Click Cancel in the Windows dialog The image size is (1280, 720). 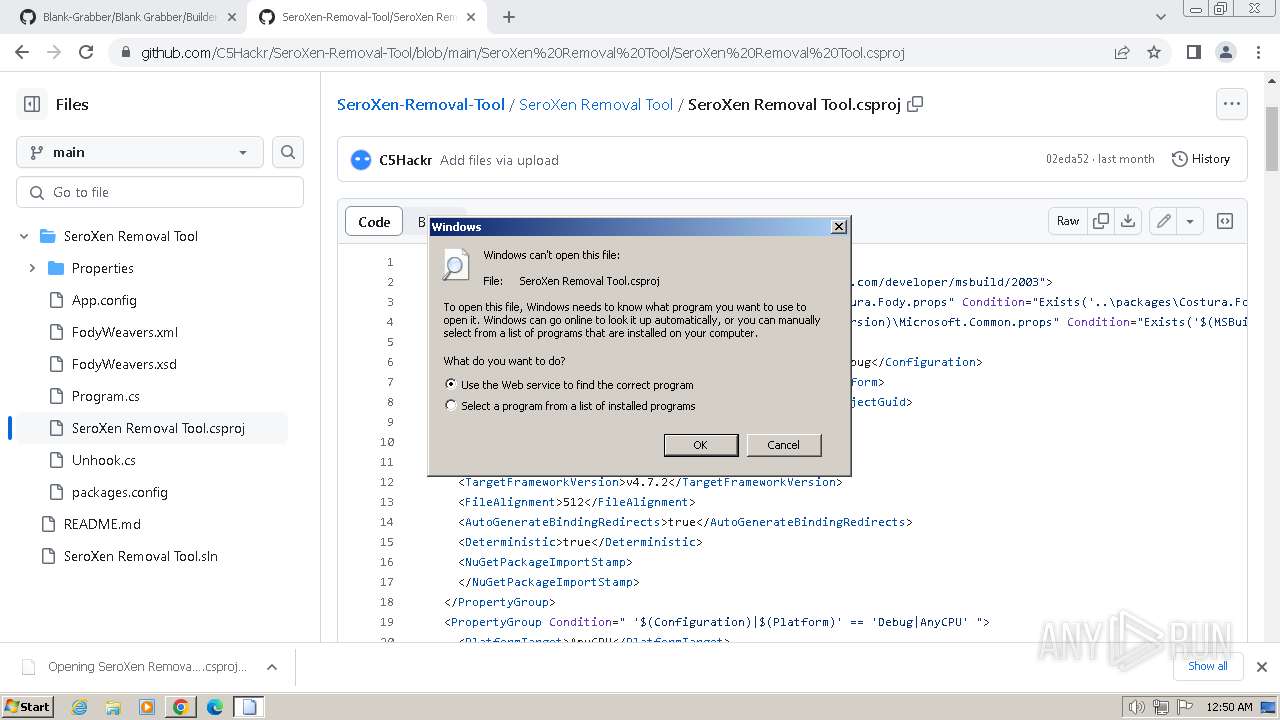783,445
